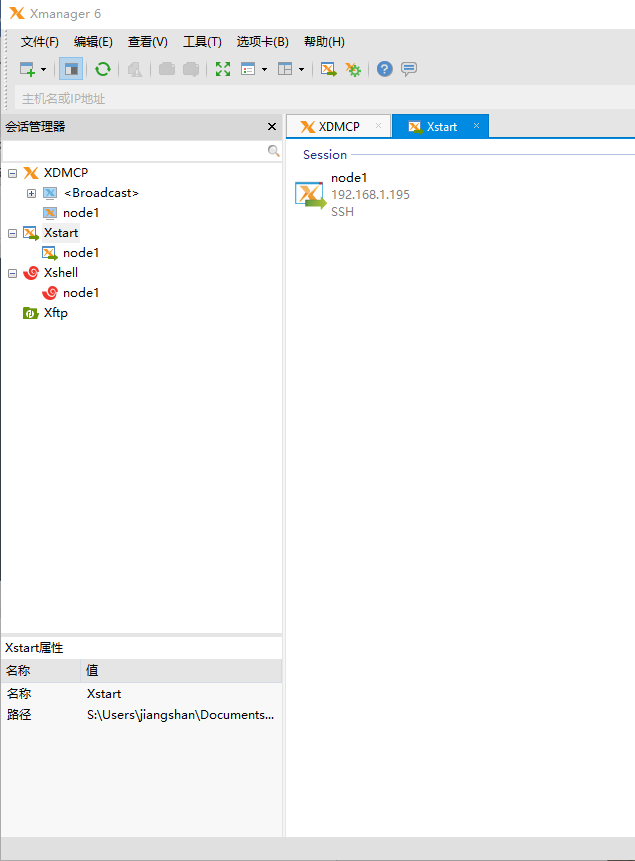Image resolution: width=635 pixels, height=861 pixels.
Task: Toggle the session manager pane button
Action: (71, 69)
